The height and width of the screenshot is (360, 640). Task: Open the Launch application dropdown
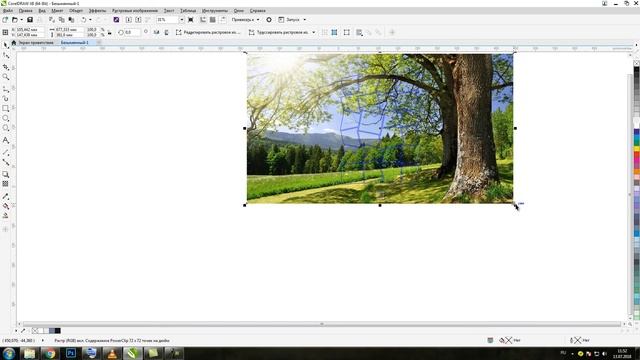(292, 20)
